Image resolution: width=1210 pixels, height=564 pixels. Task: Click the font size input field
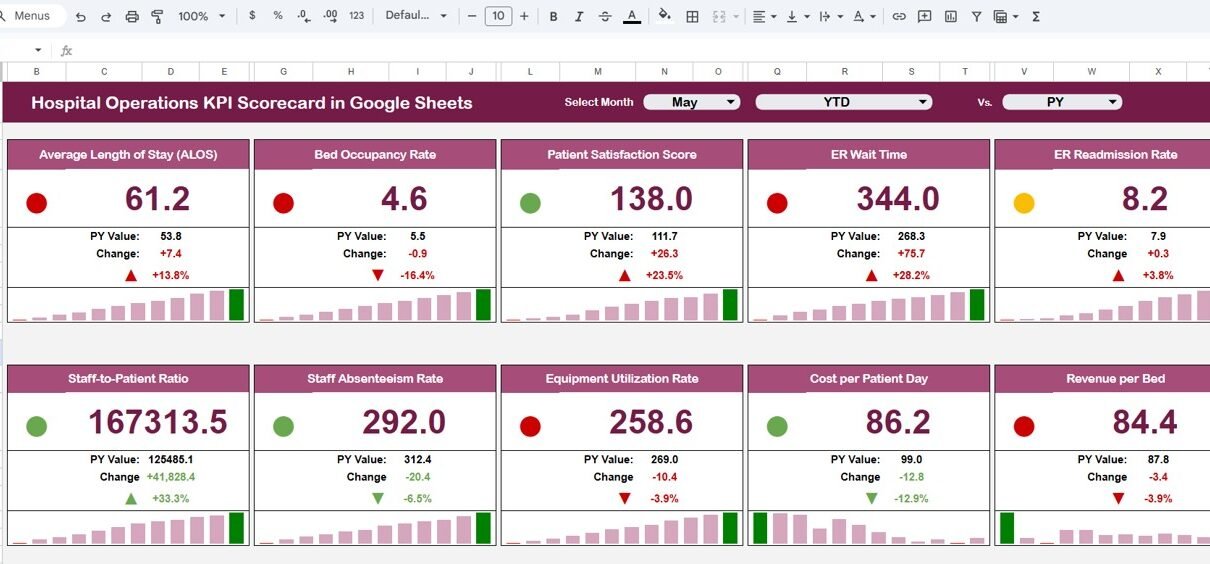[x=498, y=16]
